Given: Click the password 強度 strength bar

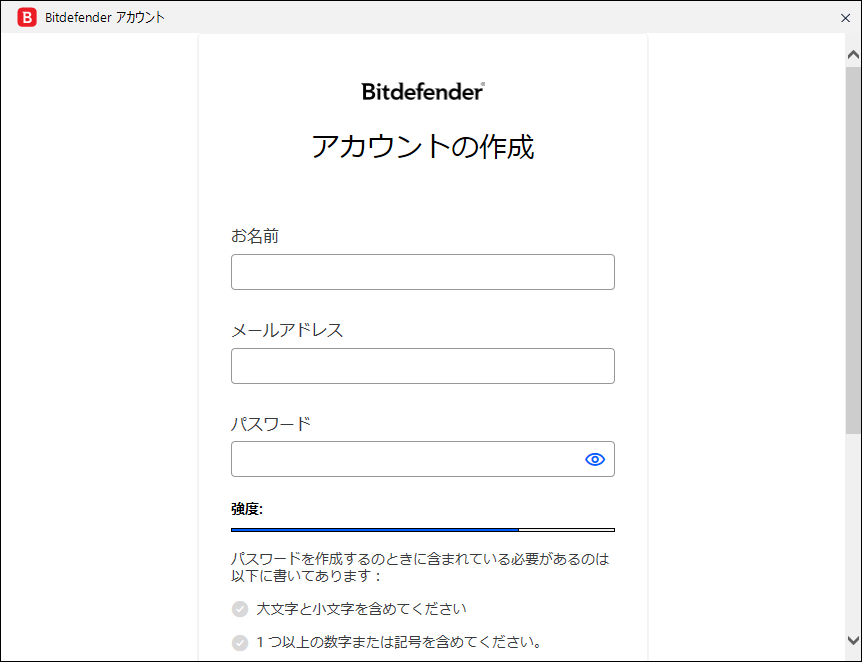Looking at the screenshot, I should tap(423, 530).
